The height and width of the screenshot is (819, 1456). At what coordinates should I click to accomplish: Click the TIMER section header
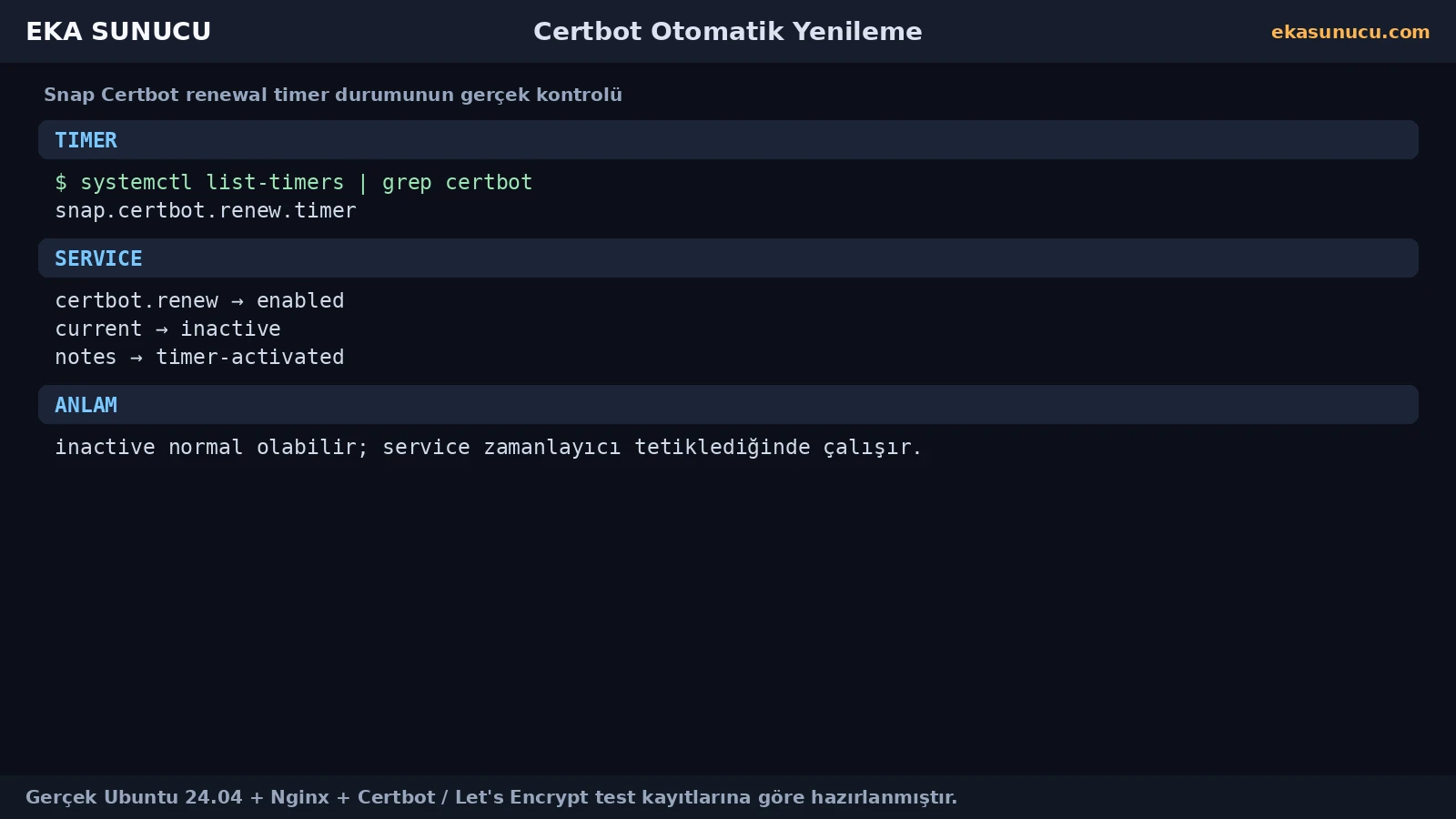[728, 140]
